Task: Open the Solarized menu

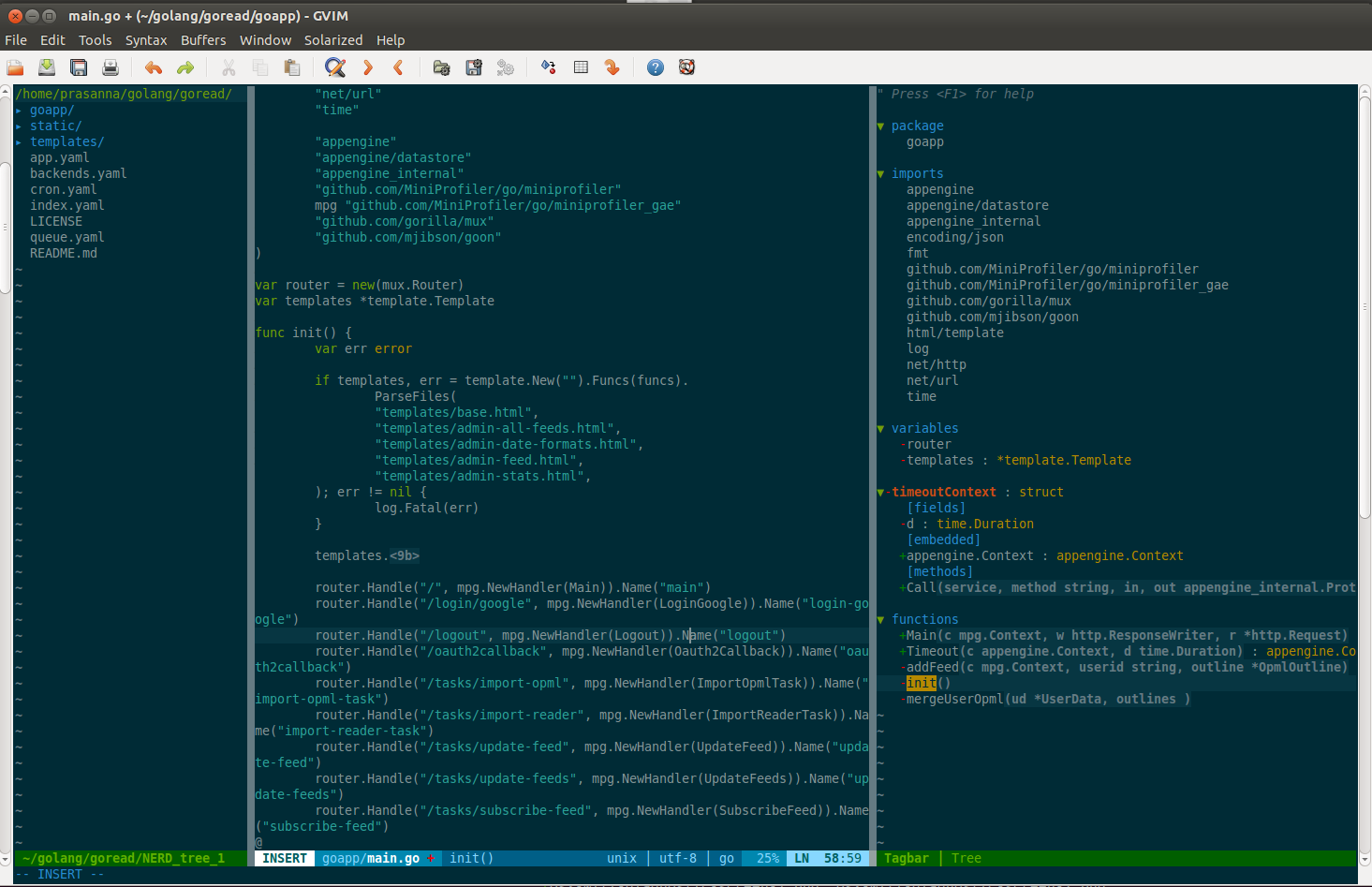Action: click(x=333, y=40)
